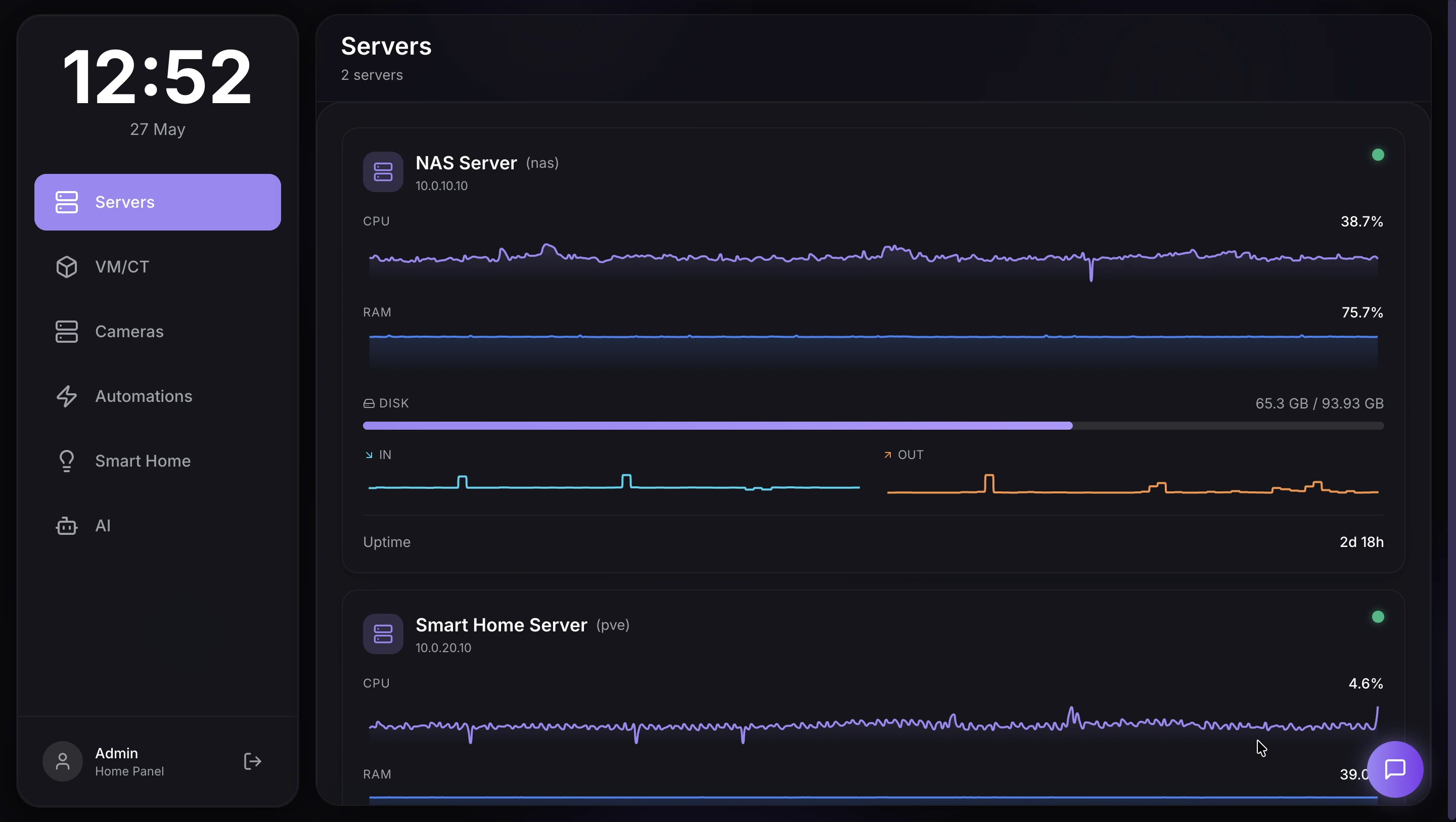Click the Smart Home Server title

pos(502,625)
